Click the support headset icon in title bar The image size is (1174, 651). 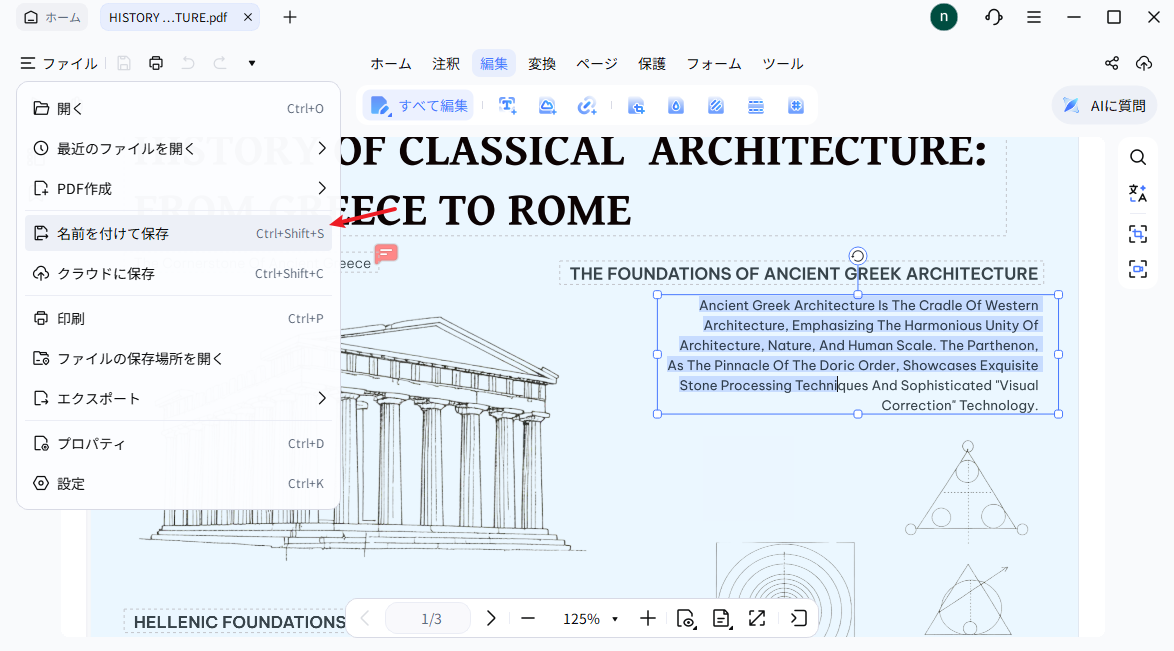(x=994, y=16)
